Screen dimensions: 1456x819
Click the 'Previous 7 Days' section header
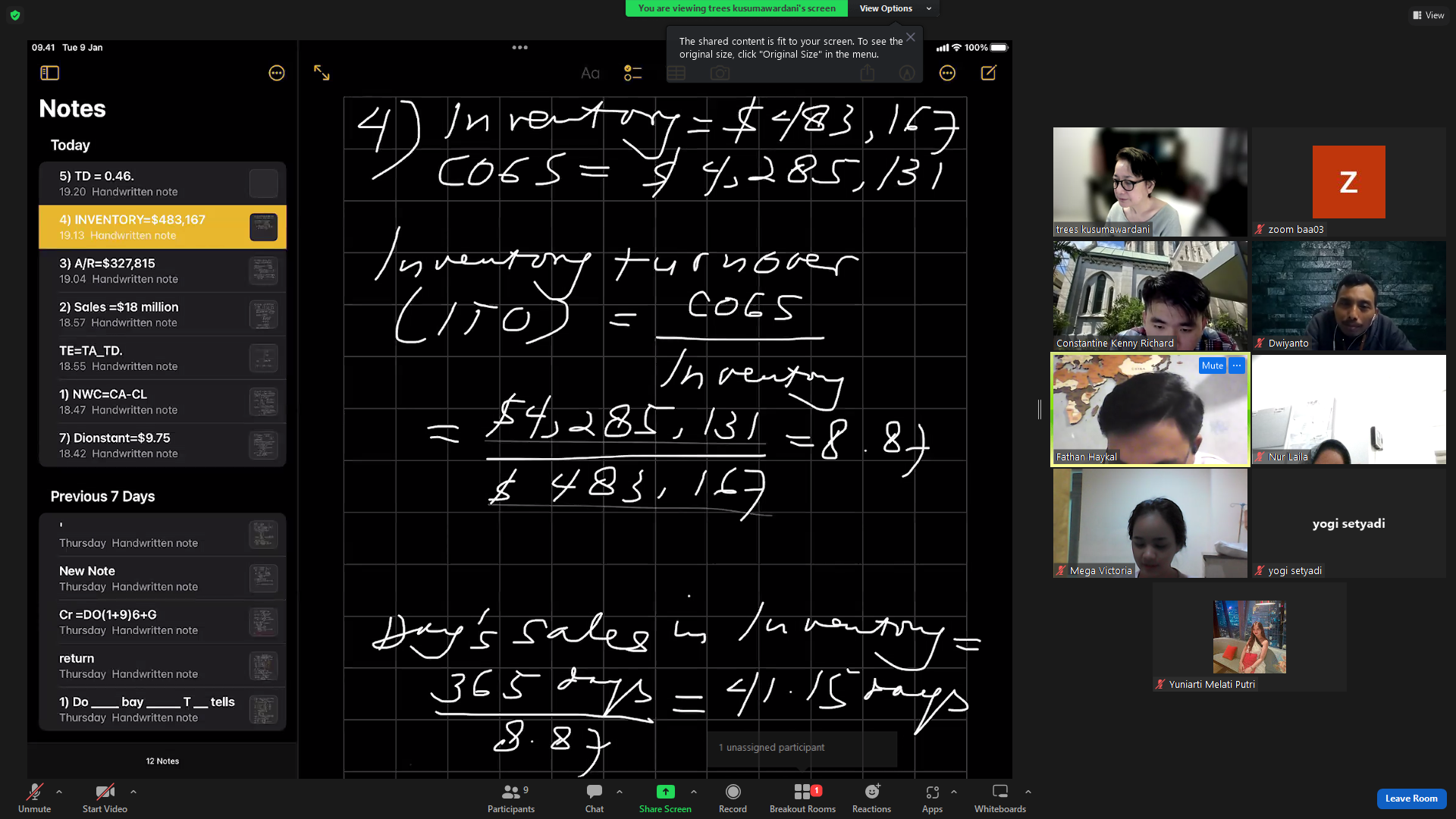(x=102, y=497)
